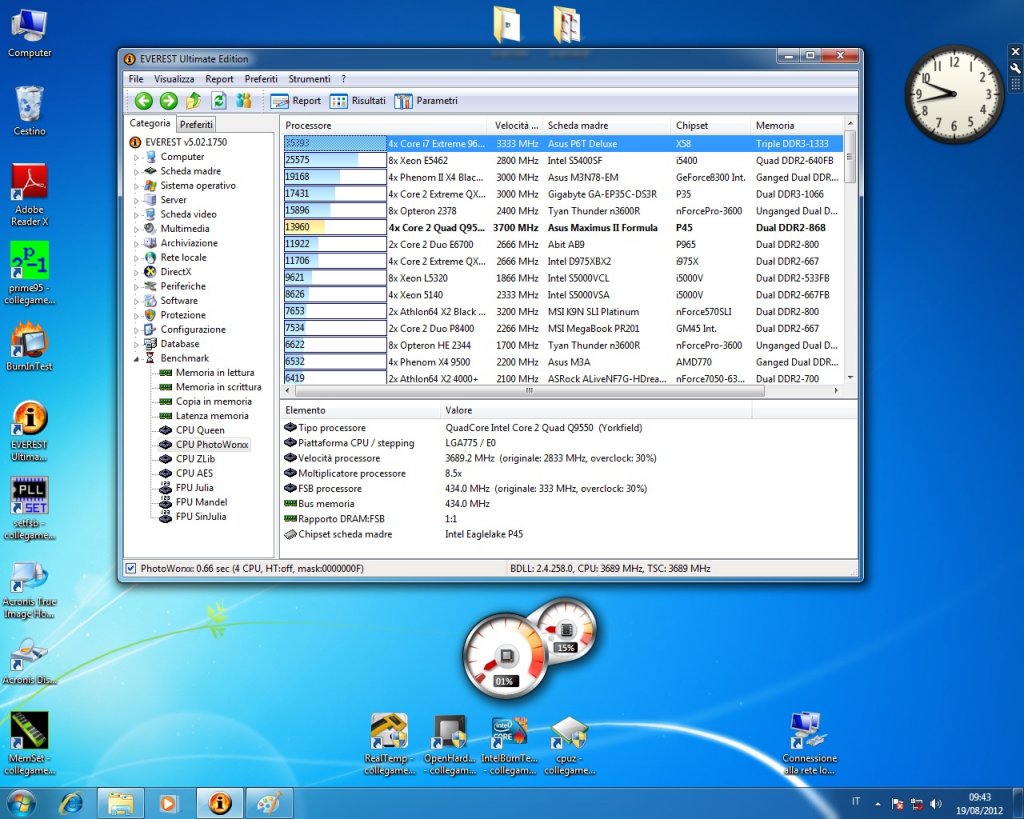
Task: Toggle the PhotoWorxx checkbox in status bar
Action: tap(131, 568)
